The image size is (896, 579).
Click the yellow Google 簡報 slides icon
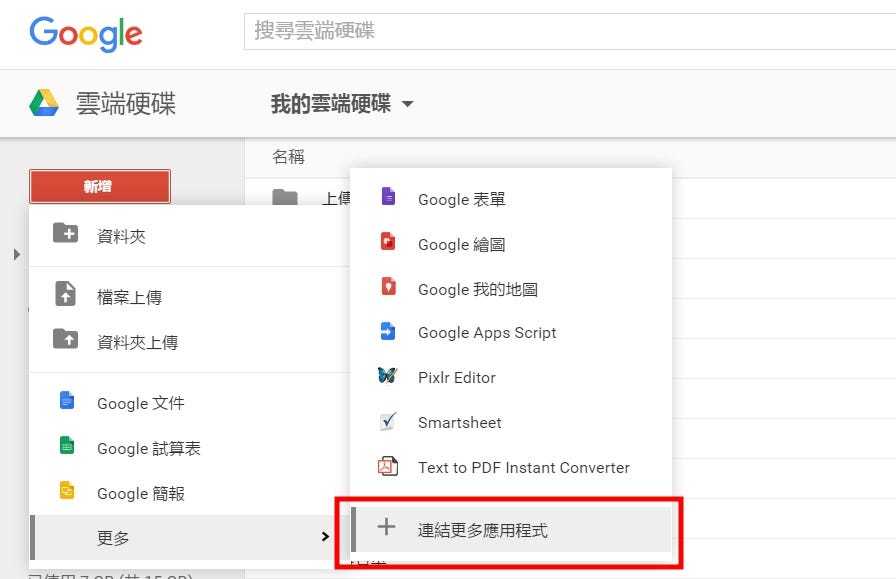(x=67, y=490)
